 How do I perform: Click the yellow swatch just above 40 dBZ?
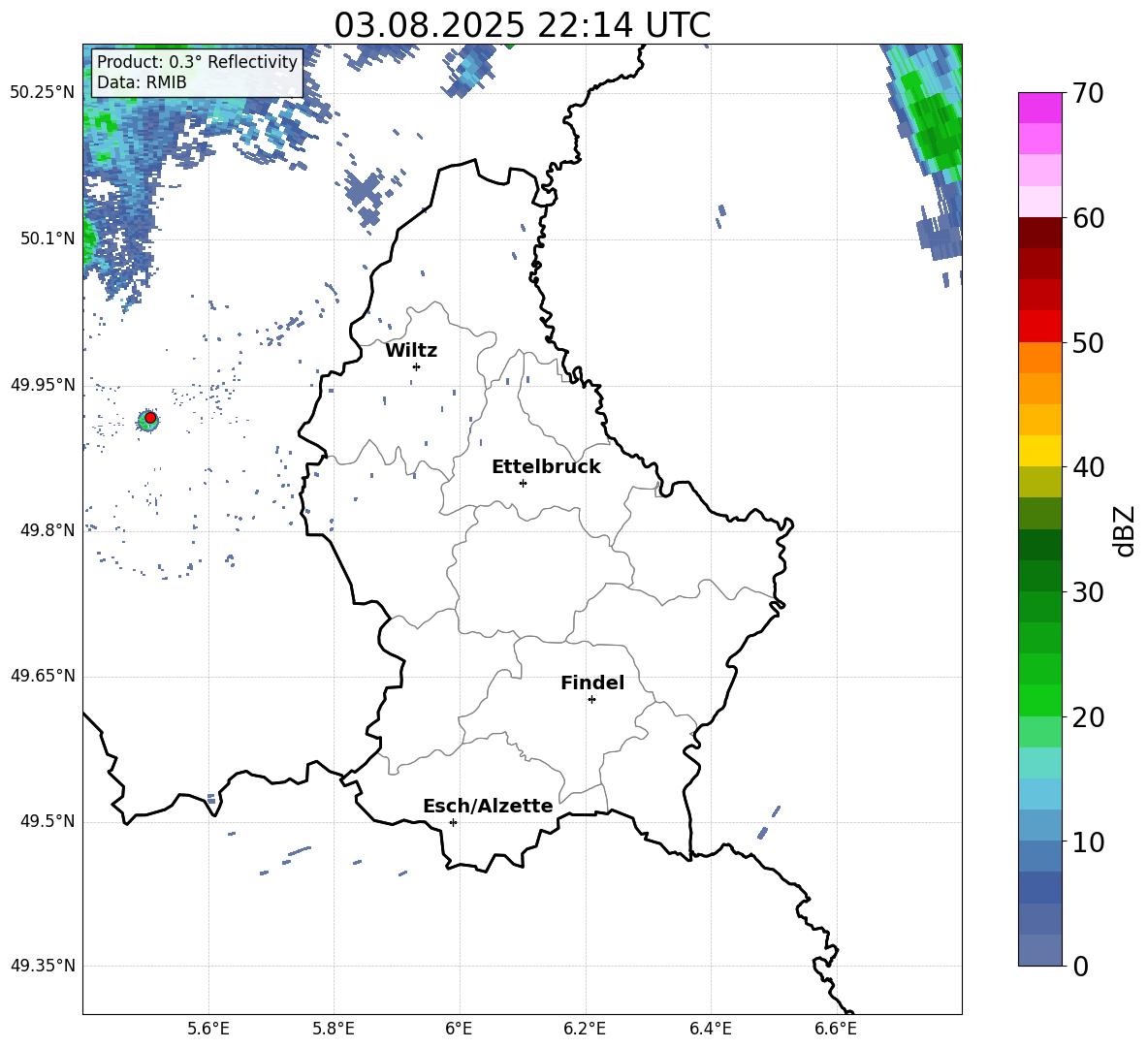coord(1039,451)
